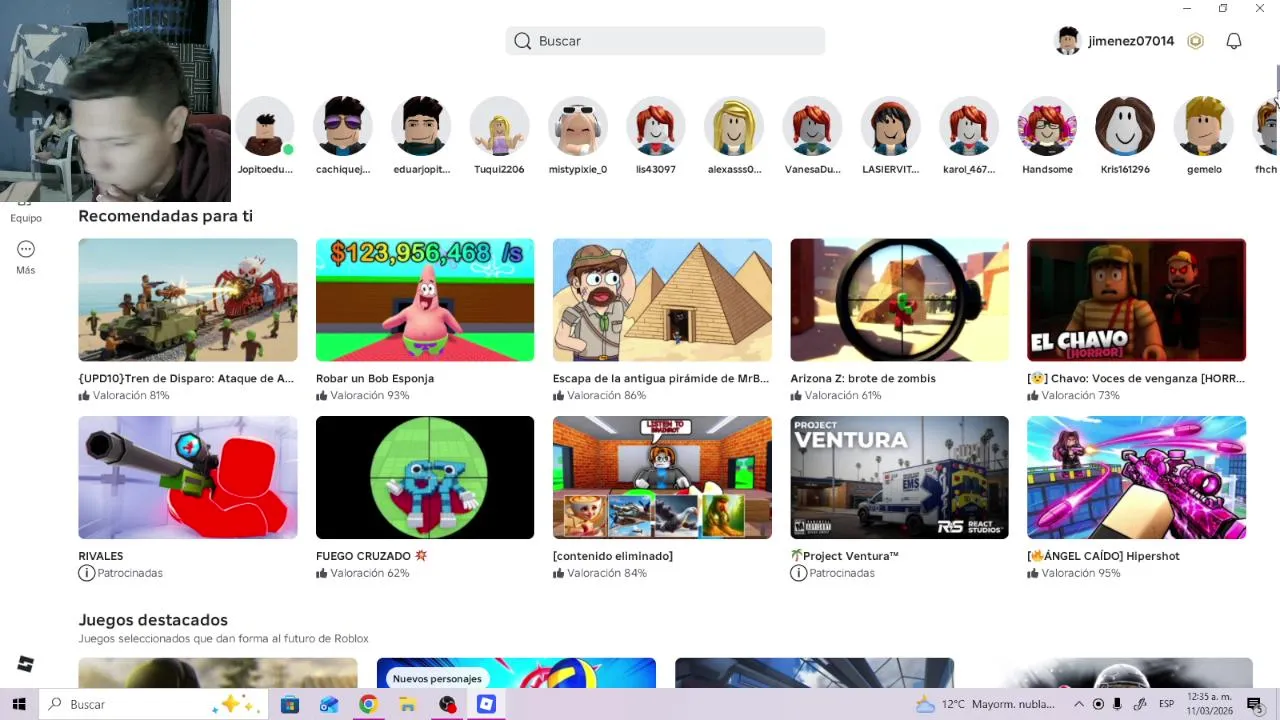Open Tren de Disparo game thumbnail
The image size is (1280, 720).
click(x=188, y=300)
